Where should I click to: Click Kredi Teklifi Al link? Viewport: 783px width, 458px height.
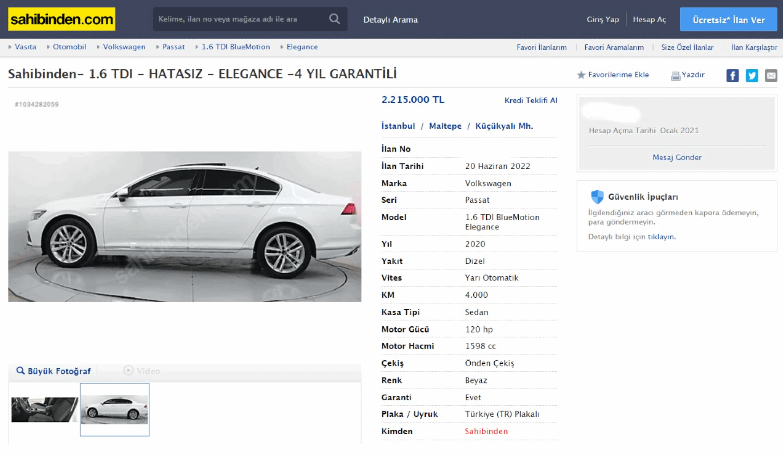point(530,100)
